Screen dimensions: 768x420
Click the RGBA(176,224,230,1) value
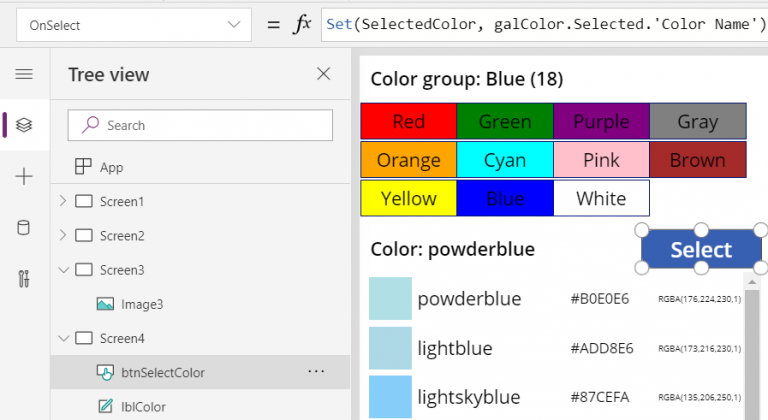click(699, 299)
